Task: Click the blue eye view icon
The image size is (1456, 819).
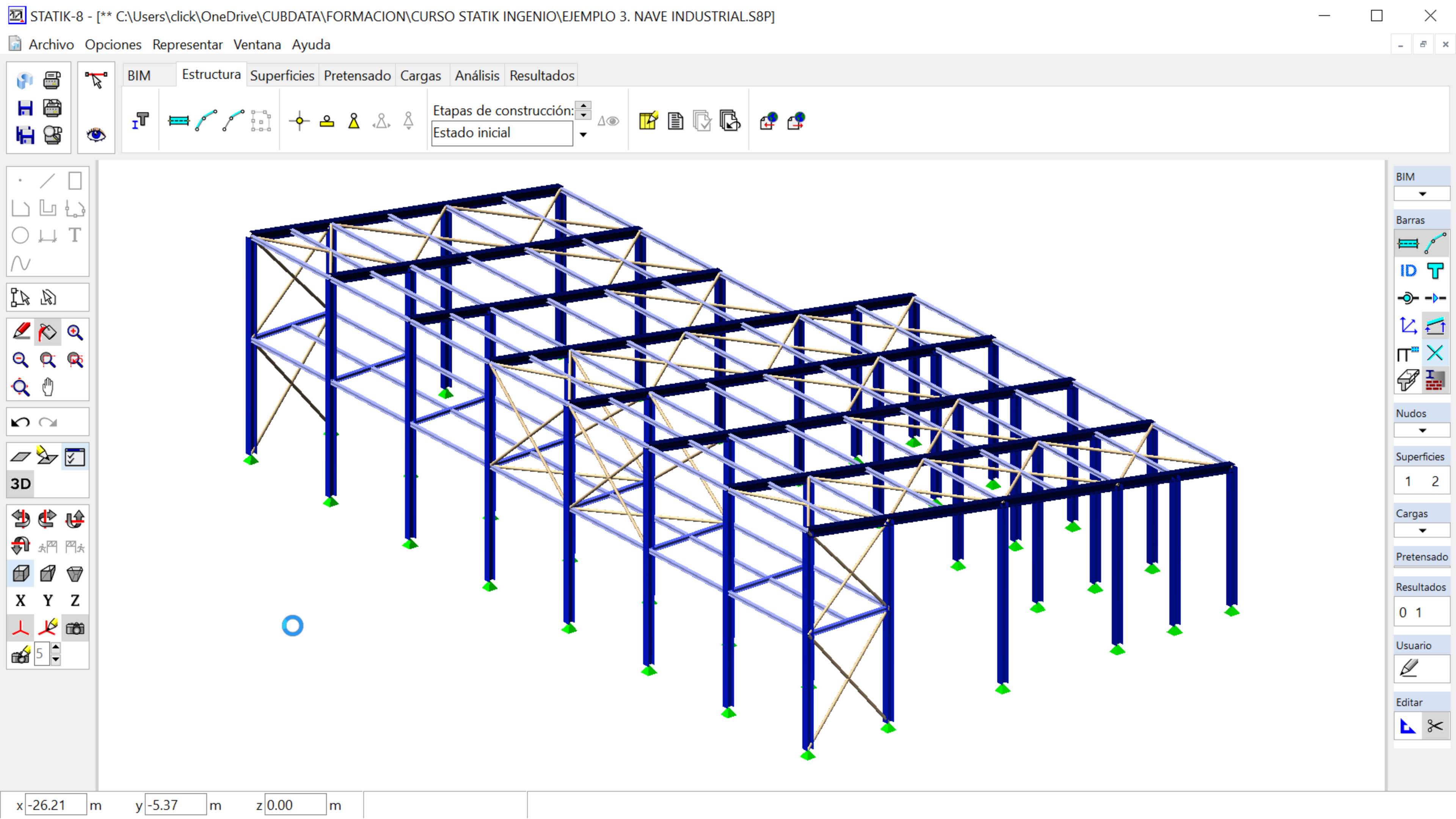Action: click(96, 135)
